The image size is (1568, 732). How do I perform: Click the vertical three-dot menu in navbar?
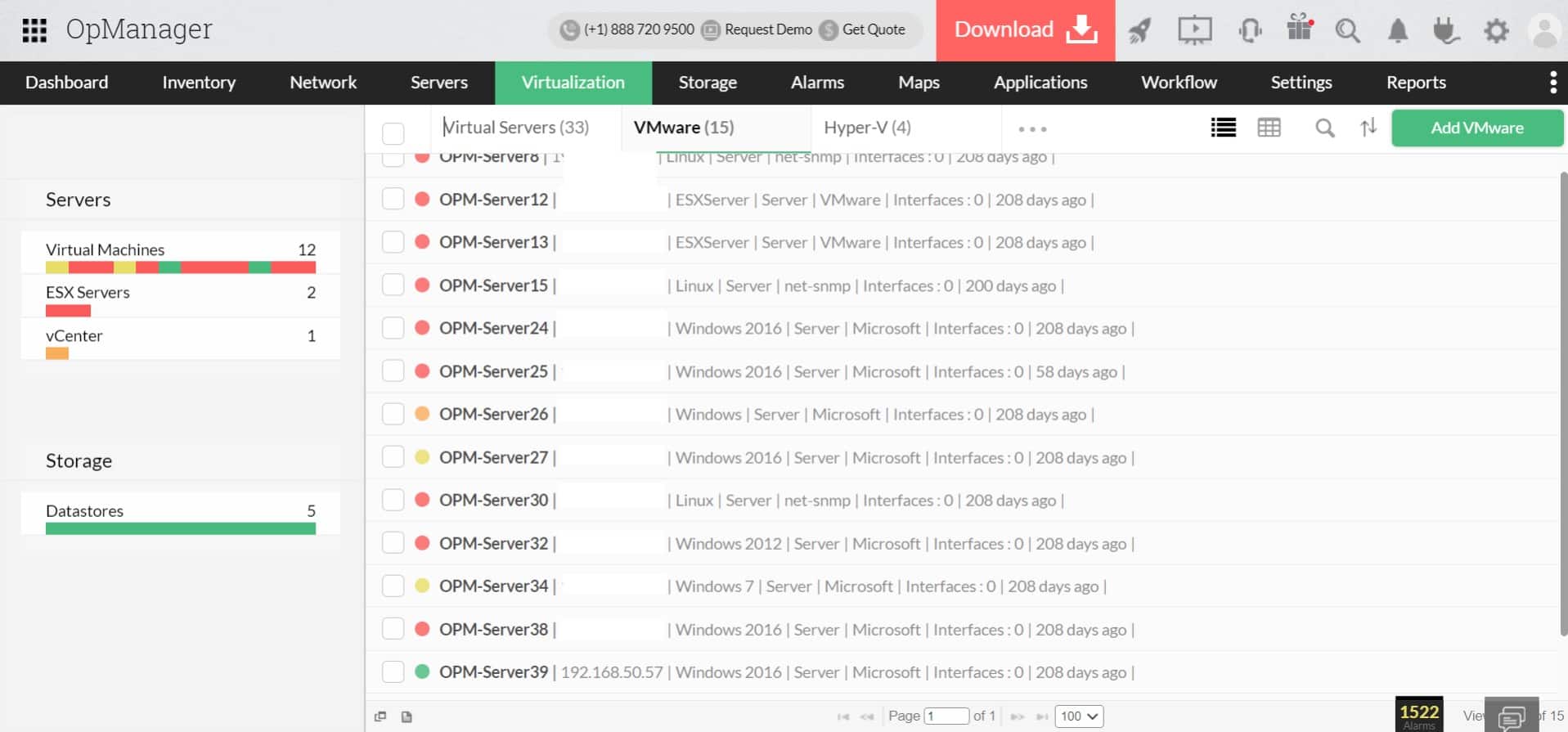(x=1552, y=83)
